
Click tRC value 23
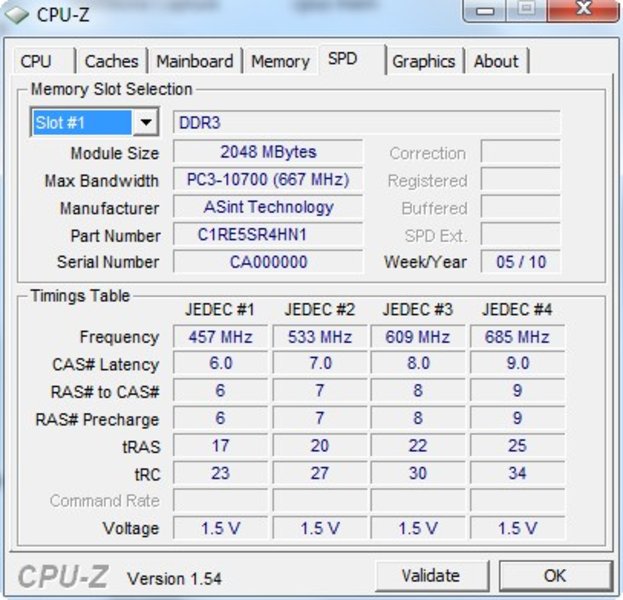click(x=221, y=473)
